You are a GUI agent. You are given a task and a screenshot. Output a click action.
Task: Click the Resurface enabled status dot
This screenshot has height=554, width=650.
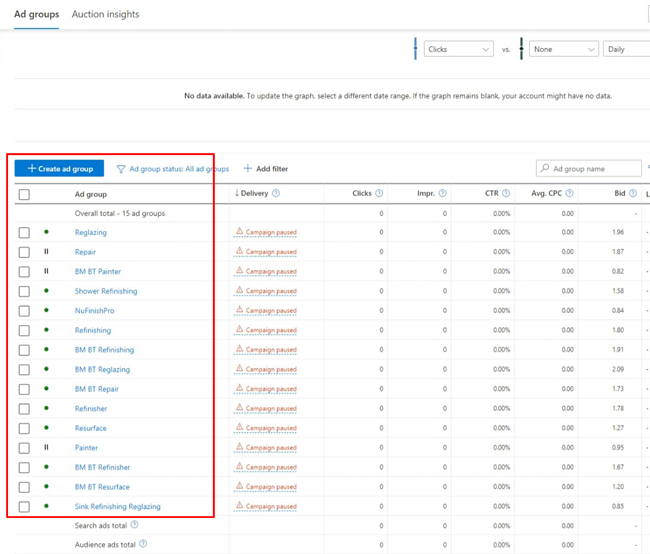[46, 428]
